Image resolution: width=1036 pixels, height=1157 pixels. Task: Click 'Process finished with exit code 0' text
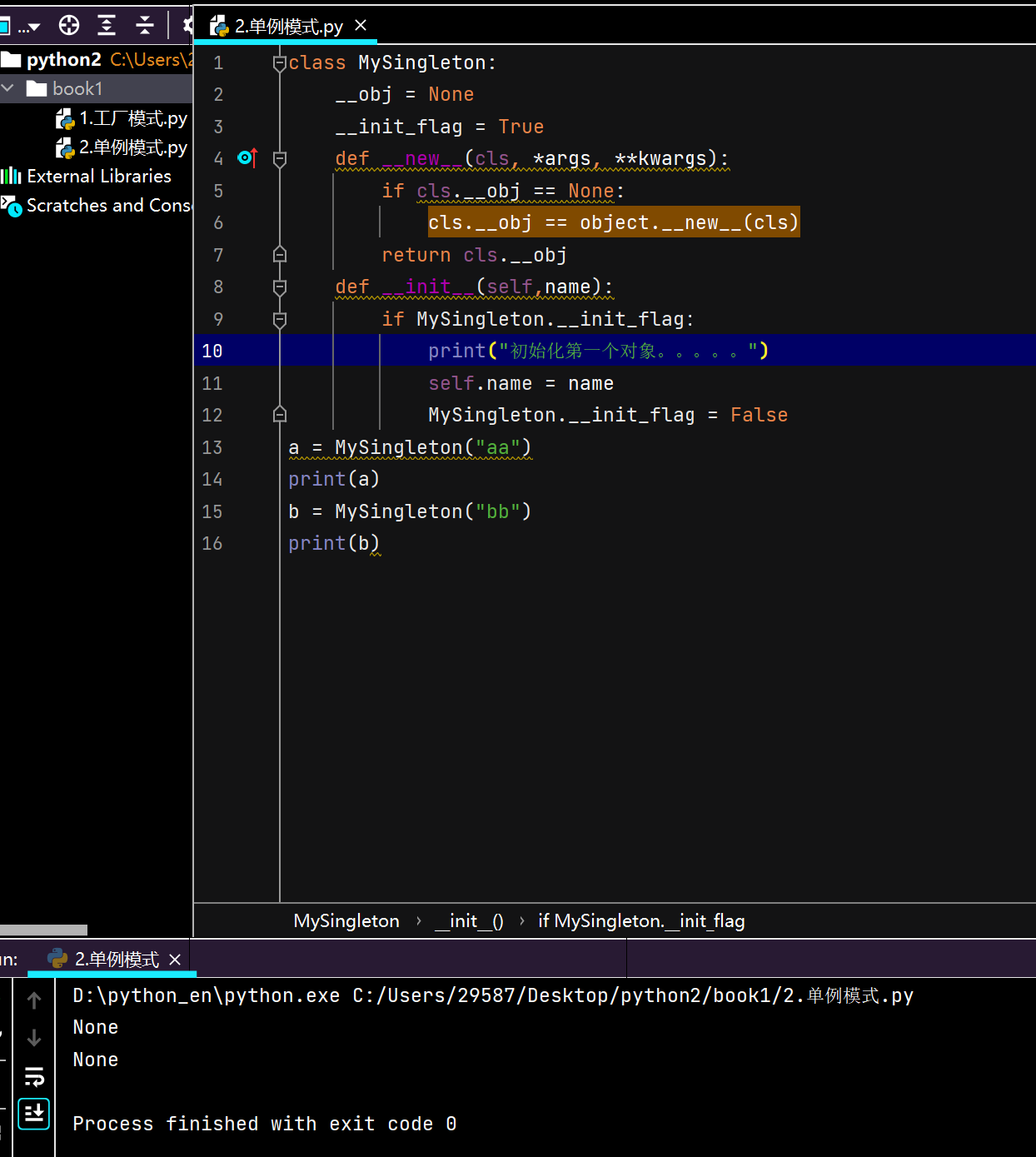coord(265,1124)
